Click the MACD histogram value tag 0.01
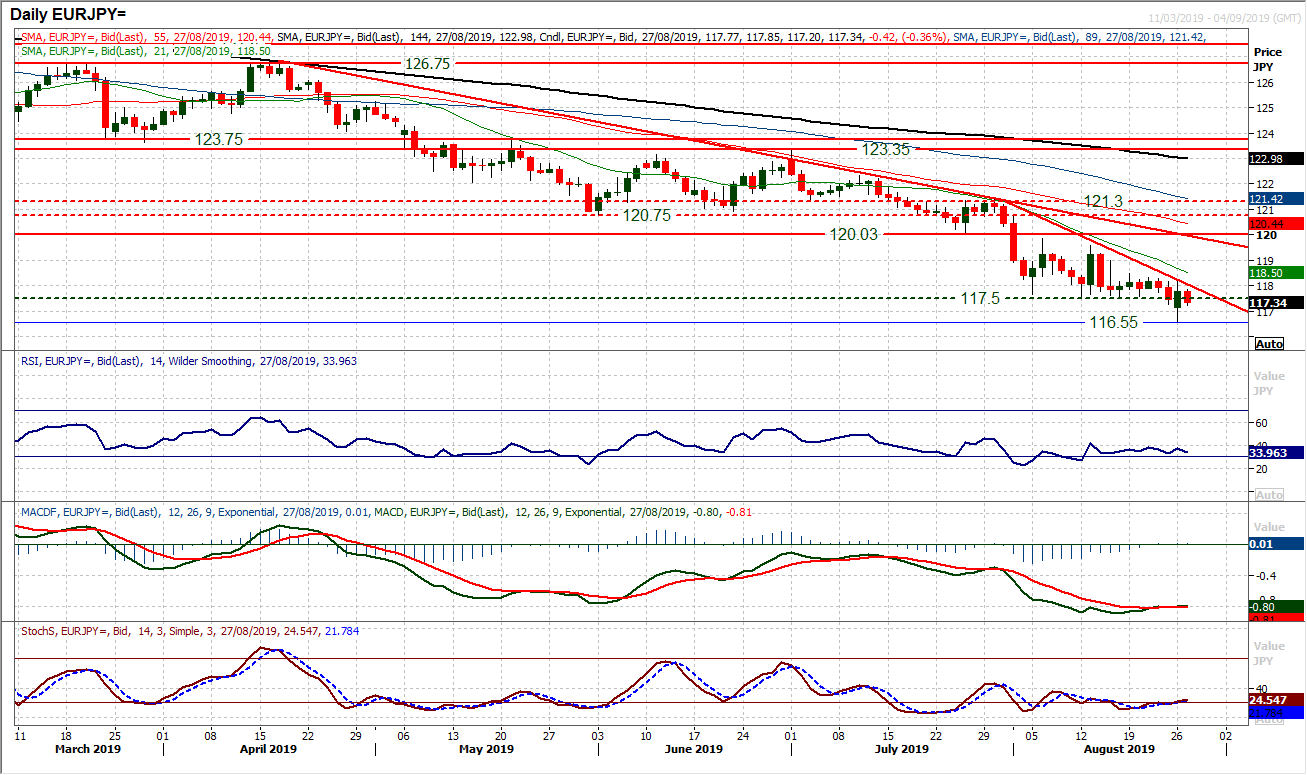 click(1278, 544)
